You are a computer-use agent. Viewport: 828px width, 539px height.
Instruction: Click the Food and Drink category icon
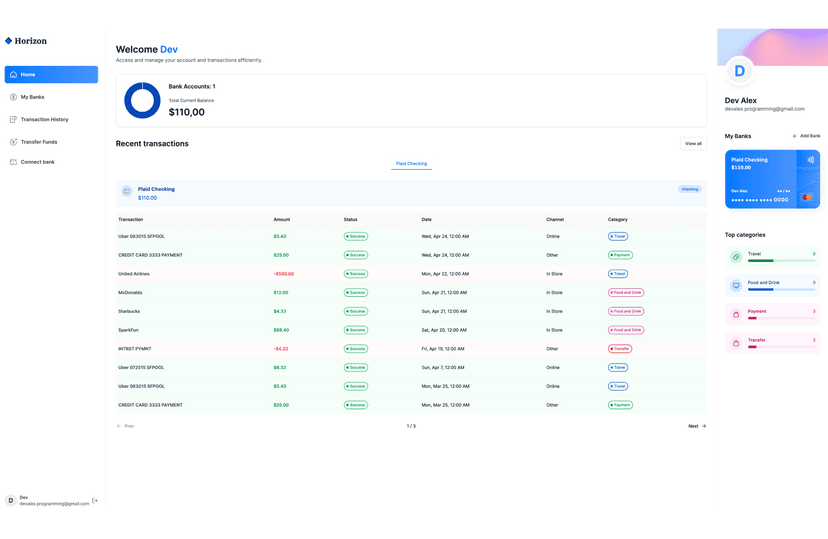click(x=736, y=285)
